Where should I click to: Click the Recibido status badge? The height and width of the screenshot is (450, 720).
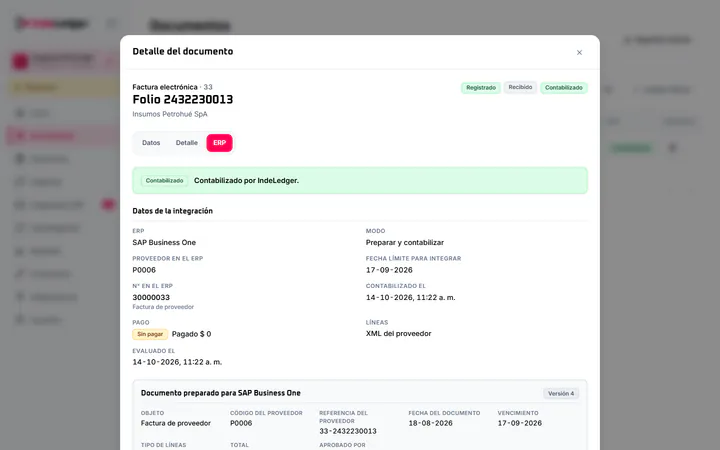point(520,87)
